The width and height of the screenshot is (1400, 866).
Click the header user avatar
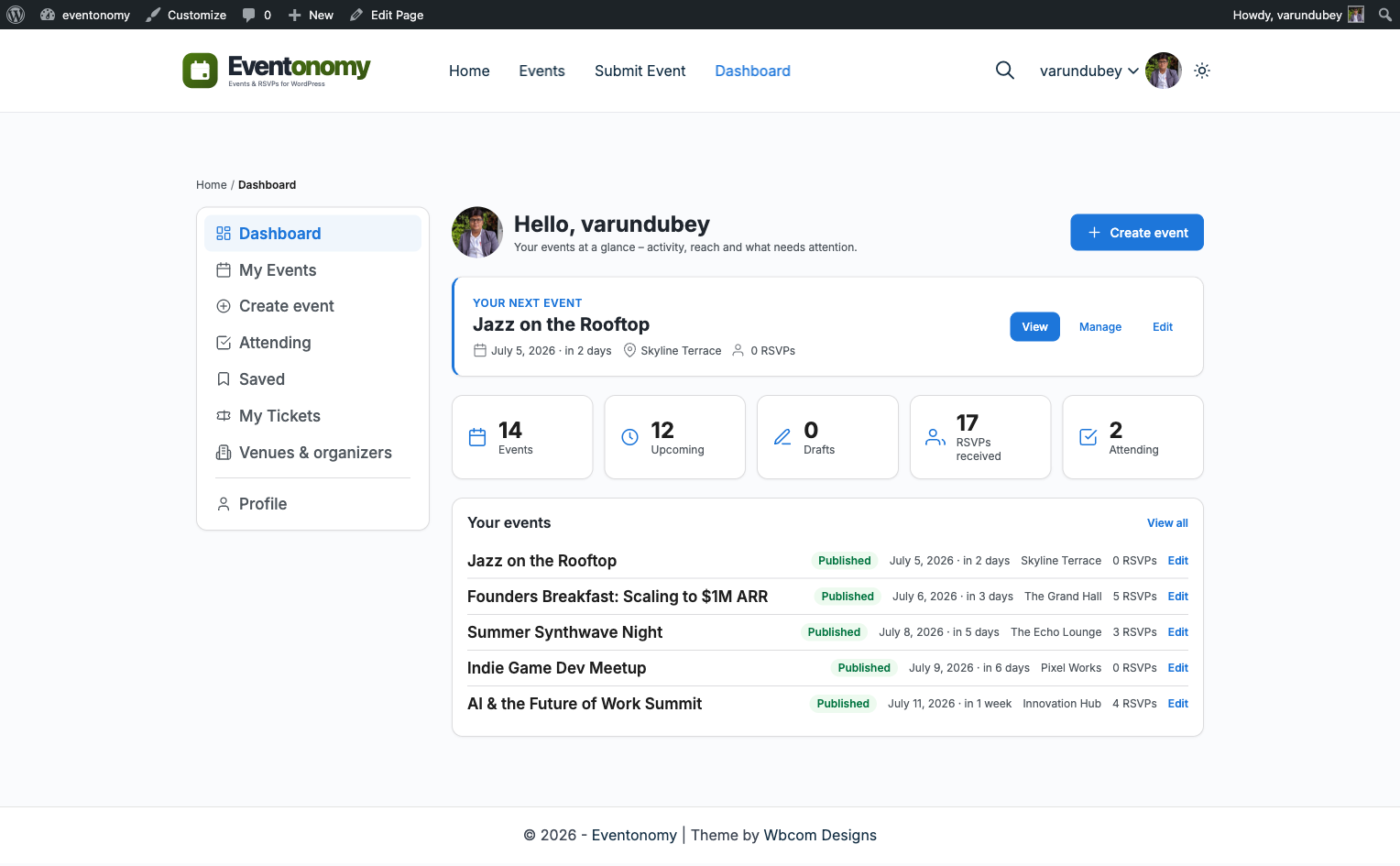pyautogui.click(x=1164, y=71)
